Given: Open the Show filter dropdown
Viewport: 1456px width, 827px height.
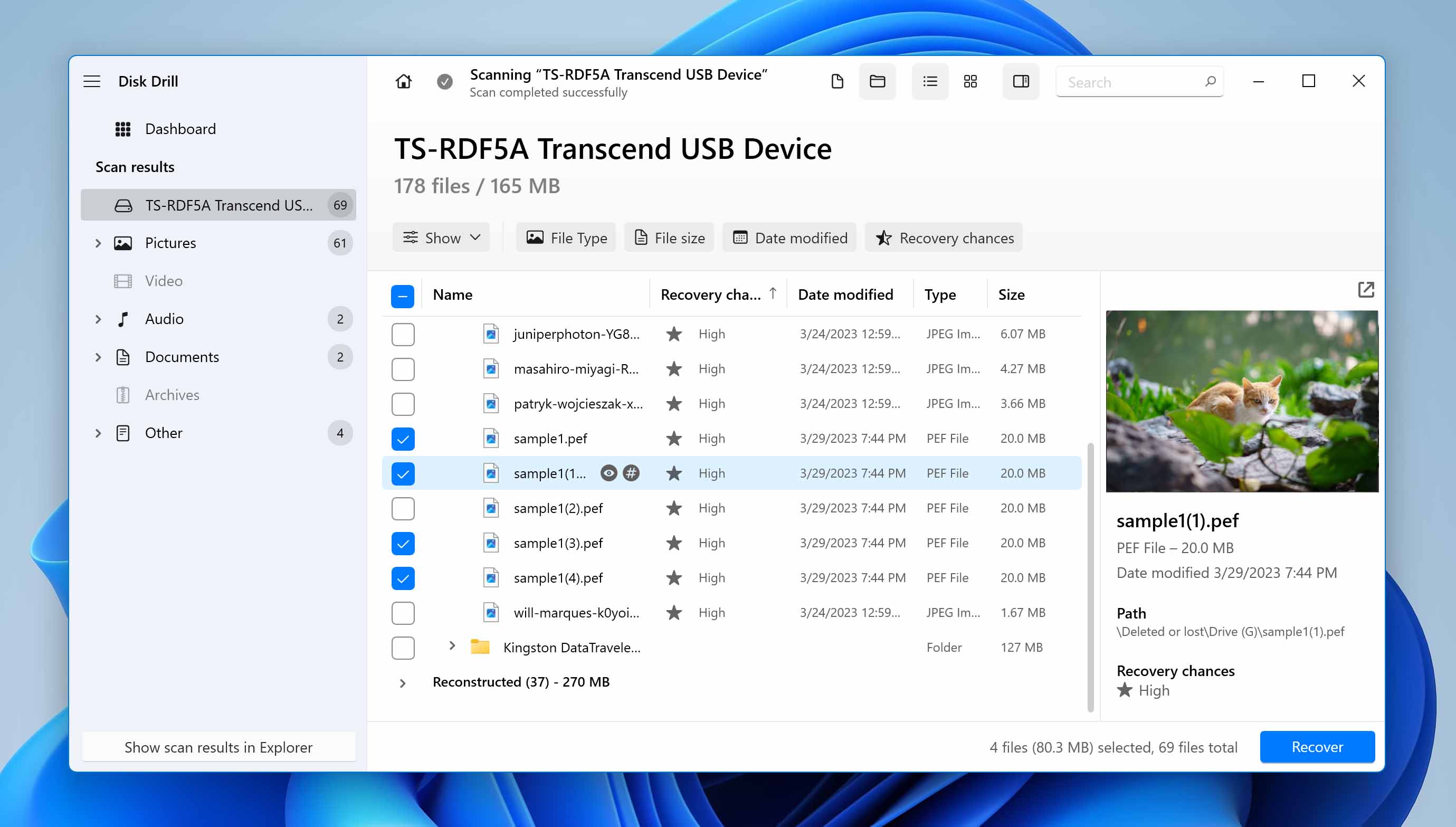Looking at the screenshot, I should [x=441, y=237].
